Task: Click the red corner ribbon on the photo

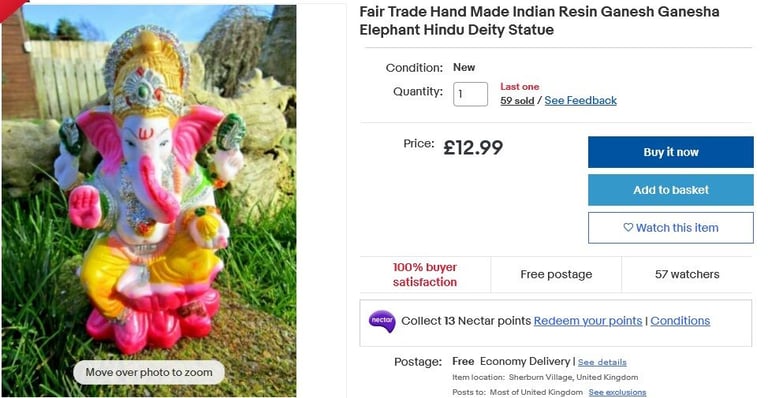Action: [x=12, y=9]
